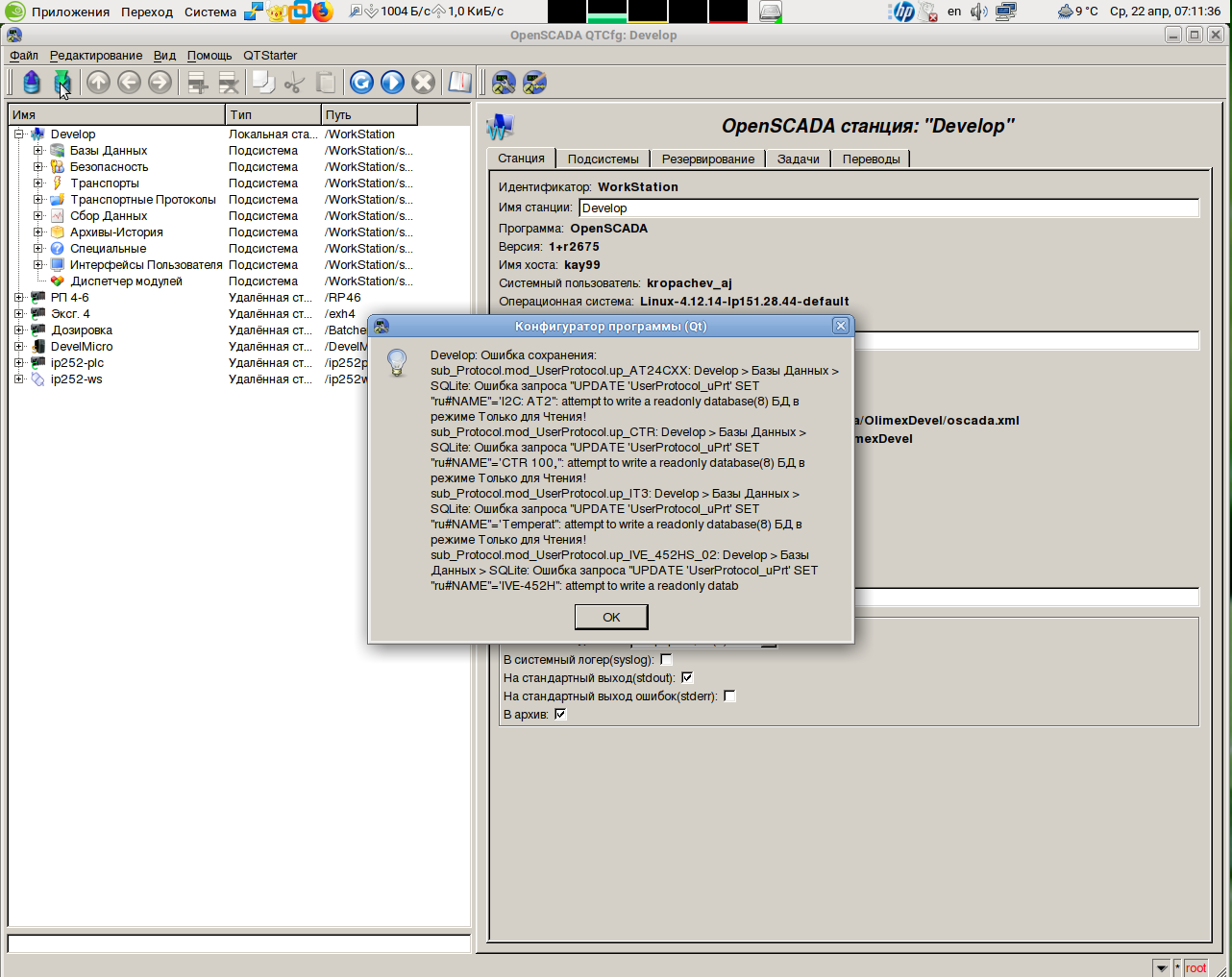The height and width of the screenshot is (977, 1232).
Task: Collapse the Develop root tree node
Action: (19, 134)
